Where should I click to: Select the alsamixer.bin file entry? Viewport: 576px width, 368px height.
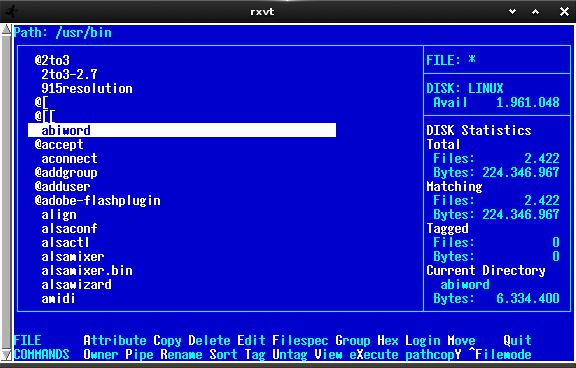(x=87, y=270)
